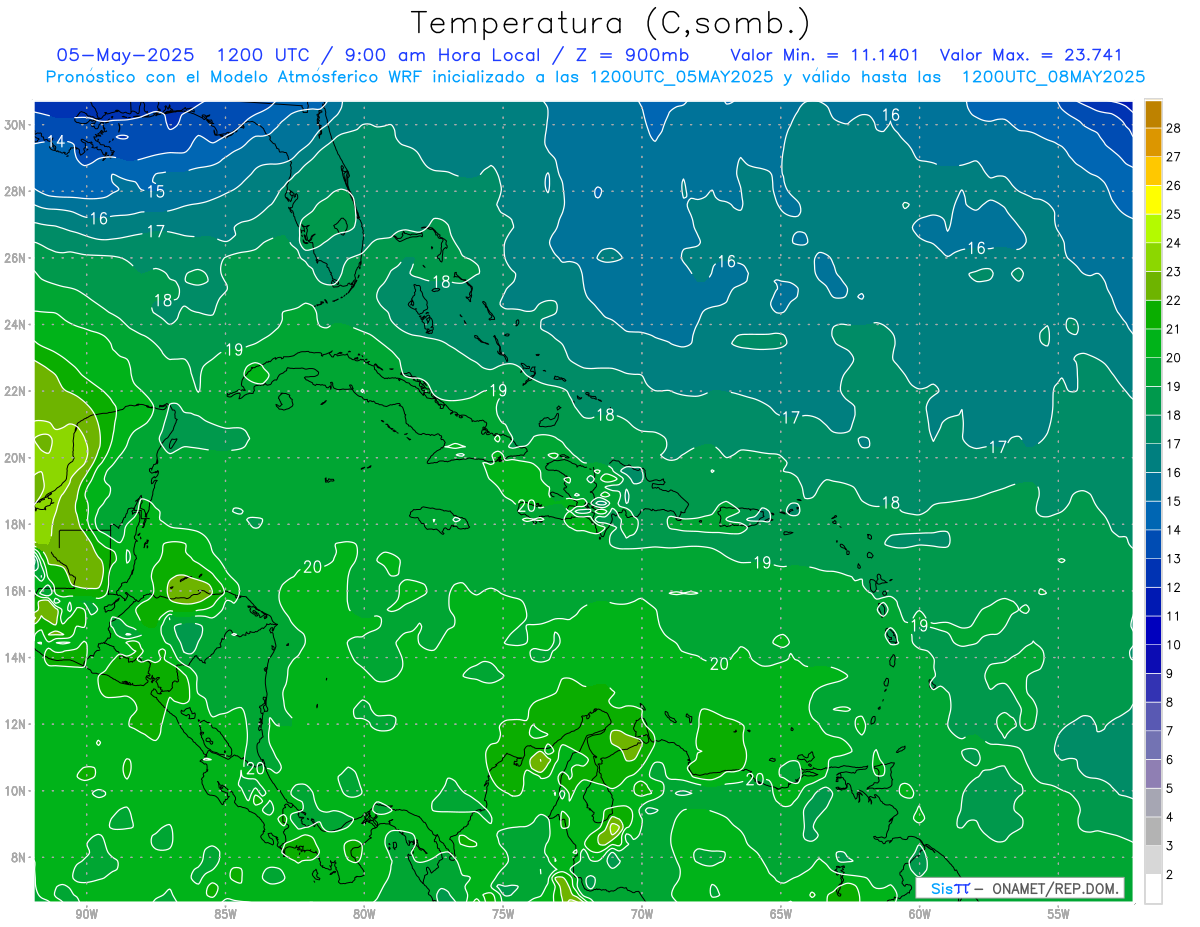Click the "10N" latitude axis label
The image size is (1200, 927).
click(16, 790)
